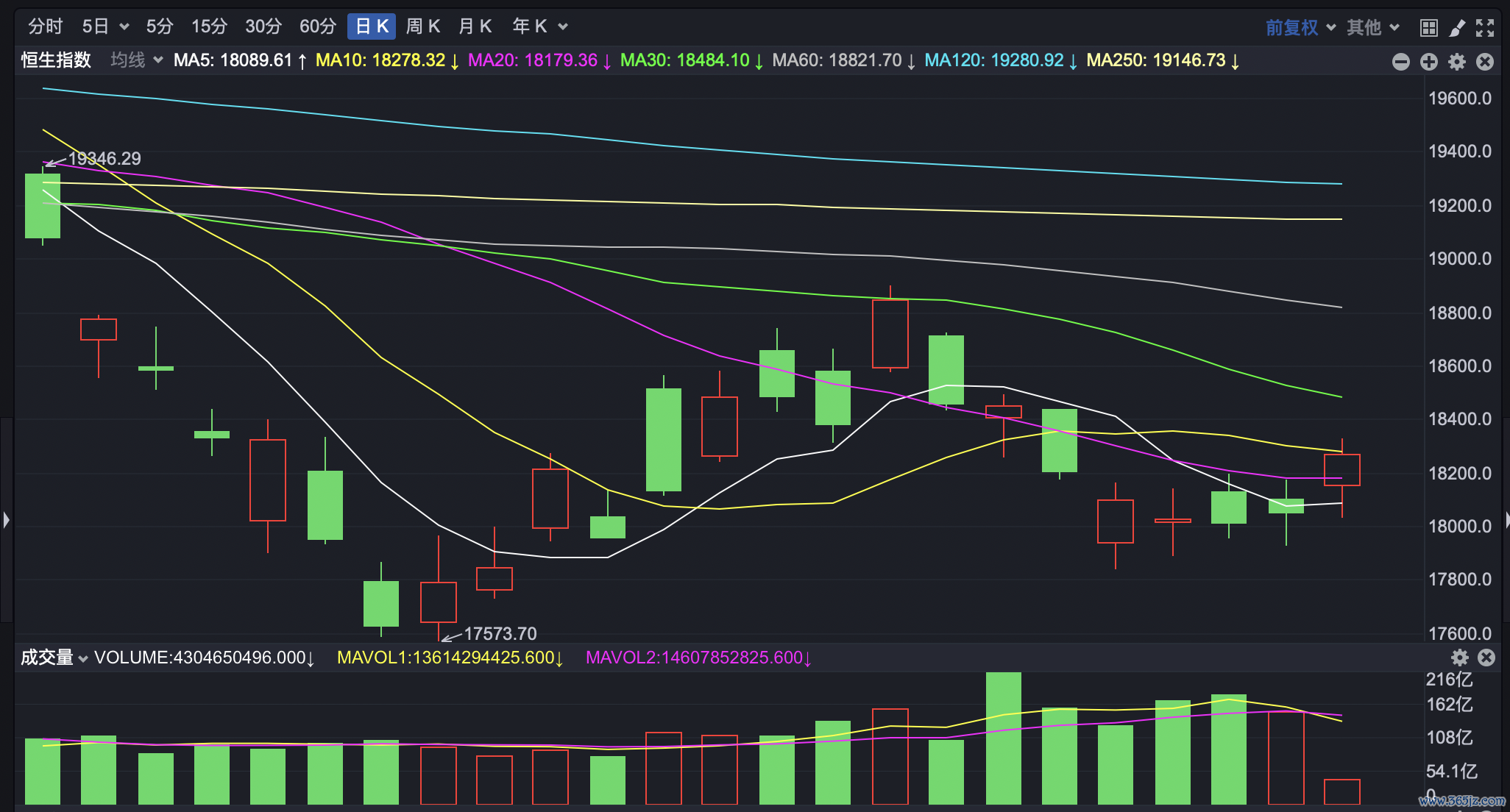Zoom in the main chart with plus icon
Viewport: 1510px width, 812px height.
pyautogui.click(x=1429, y=62)
